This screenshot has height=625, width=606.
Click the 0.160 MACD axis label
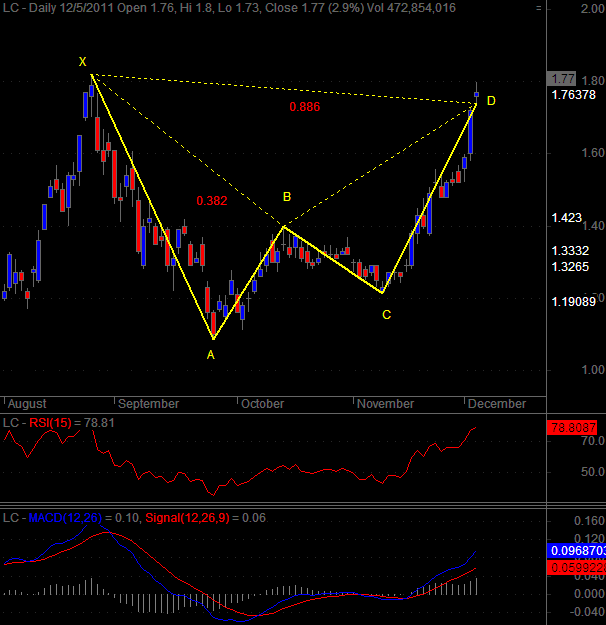point(589,521)
